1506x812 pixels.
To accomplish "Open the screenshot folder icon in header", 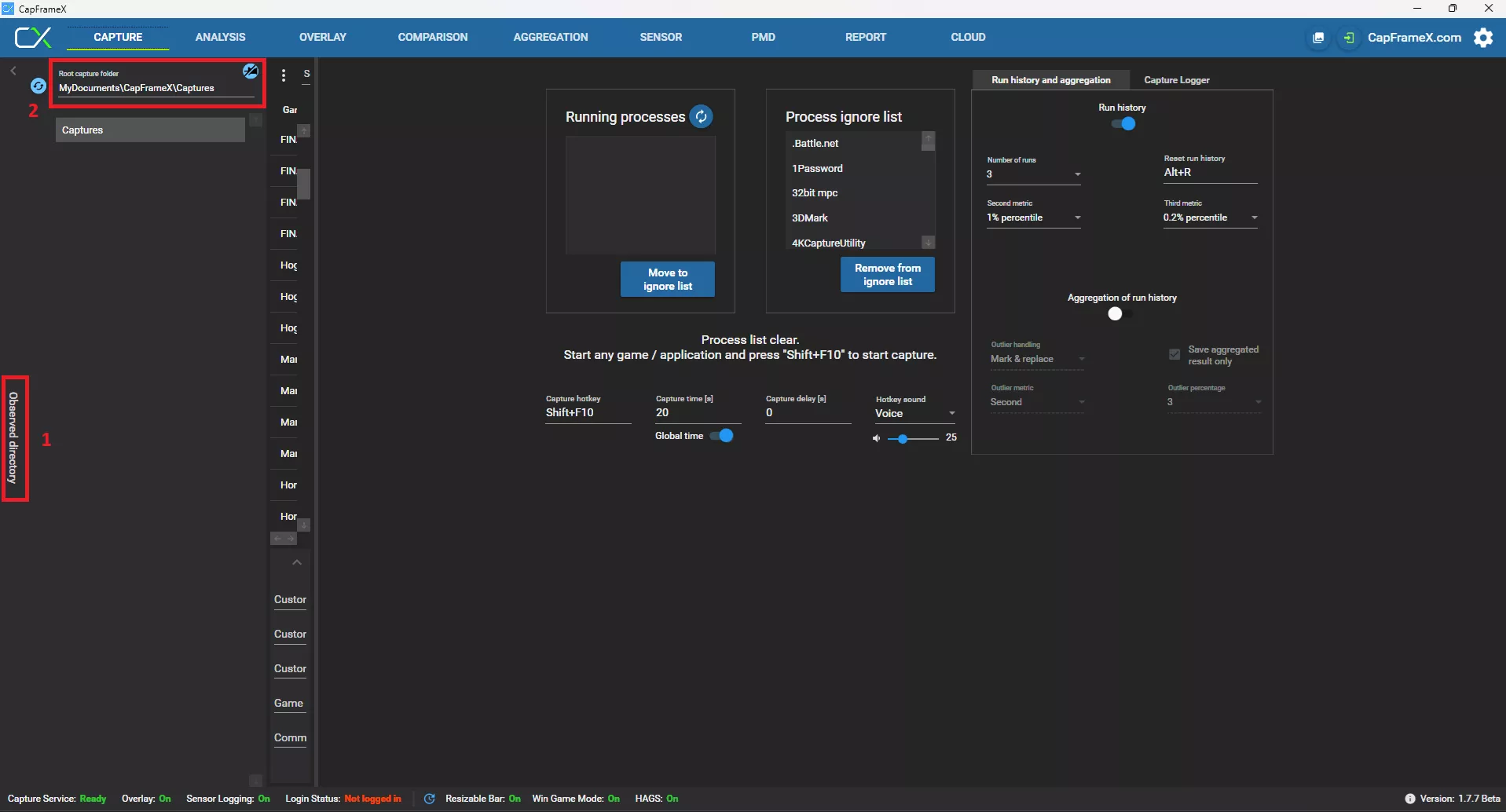I will (1318, 38).
